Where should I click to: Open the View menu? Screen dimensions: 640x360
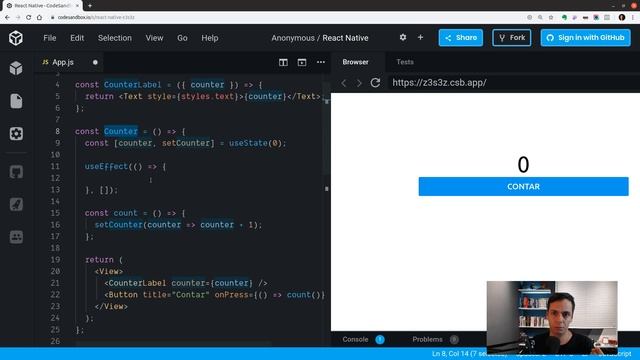[154, 38]
